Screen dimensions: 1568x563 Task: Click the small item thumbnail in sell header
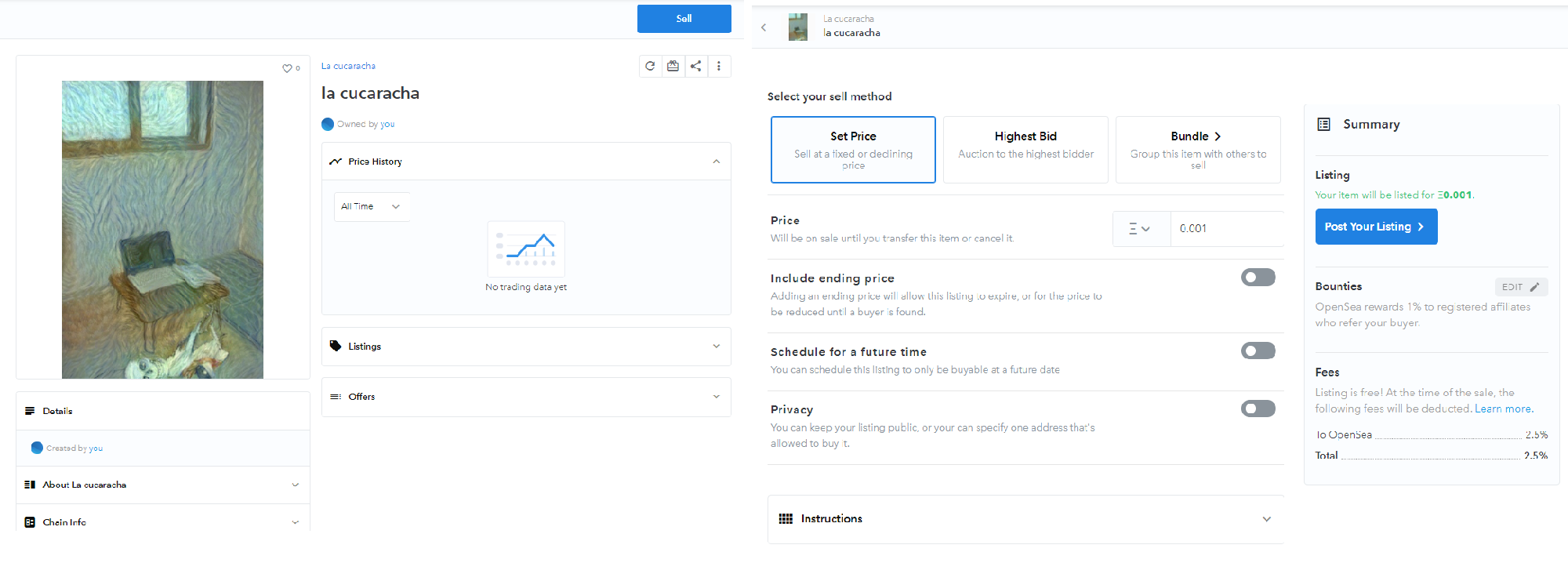(x=798, y=27)
